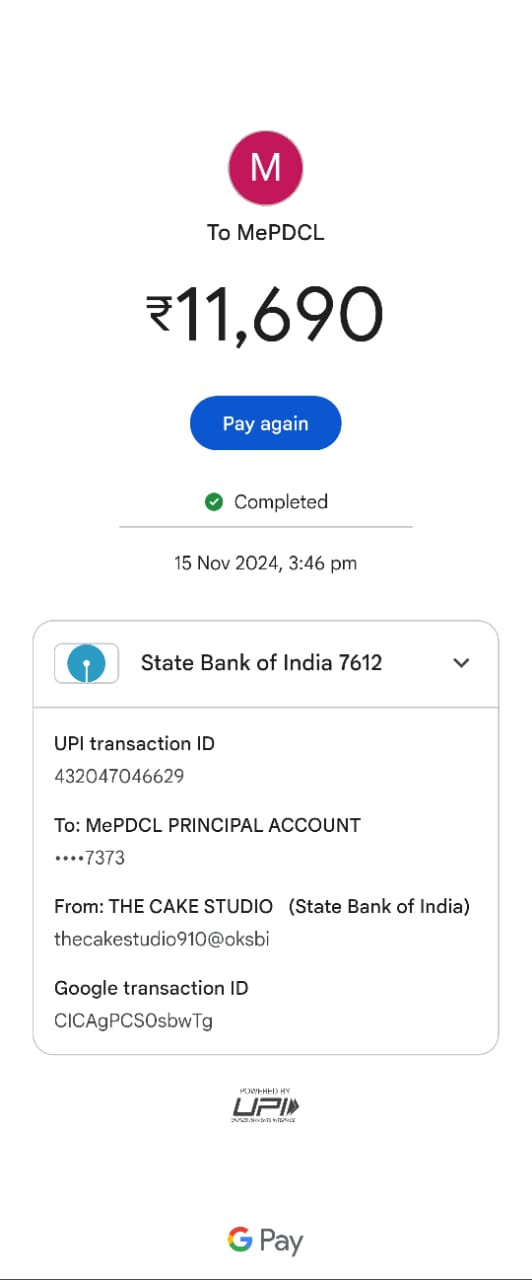Tap the ₹11,690 amount text
Image resolution: width=532 pixels, height=1280 pixels.
[x=265, y=314]
